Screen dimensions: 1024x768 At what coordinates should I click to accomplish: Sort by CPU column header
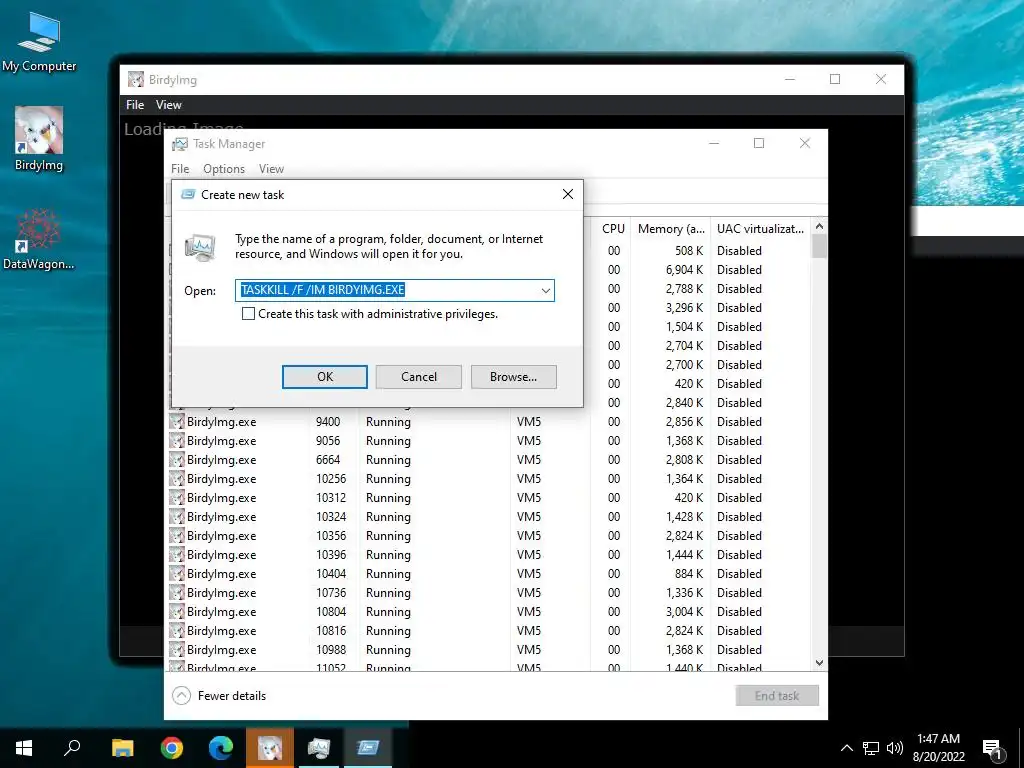[x=613, y=229]
